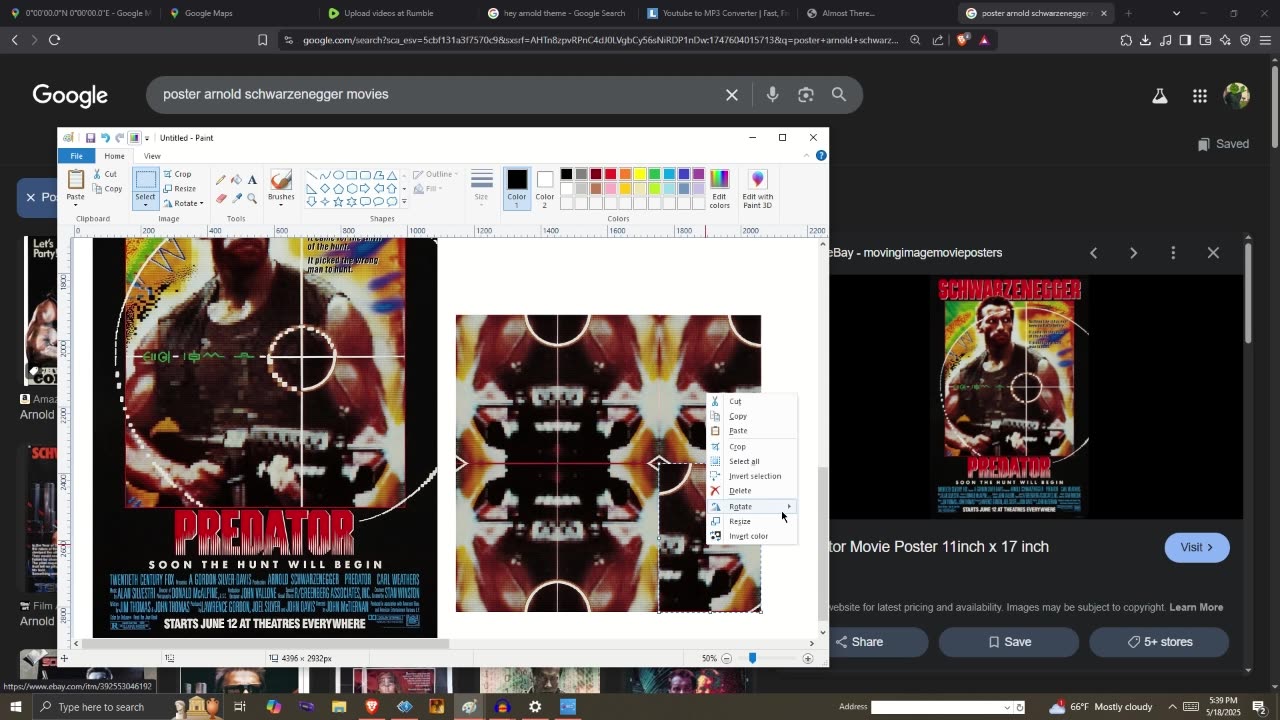Click Save button below image preview
Image resolution: width=1280 pixels, height=720 pixels.
point(1009,642)
